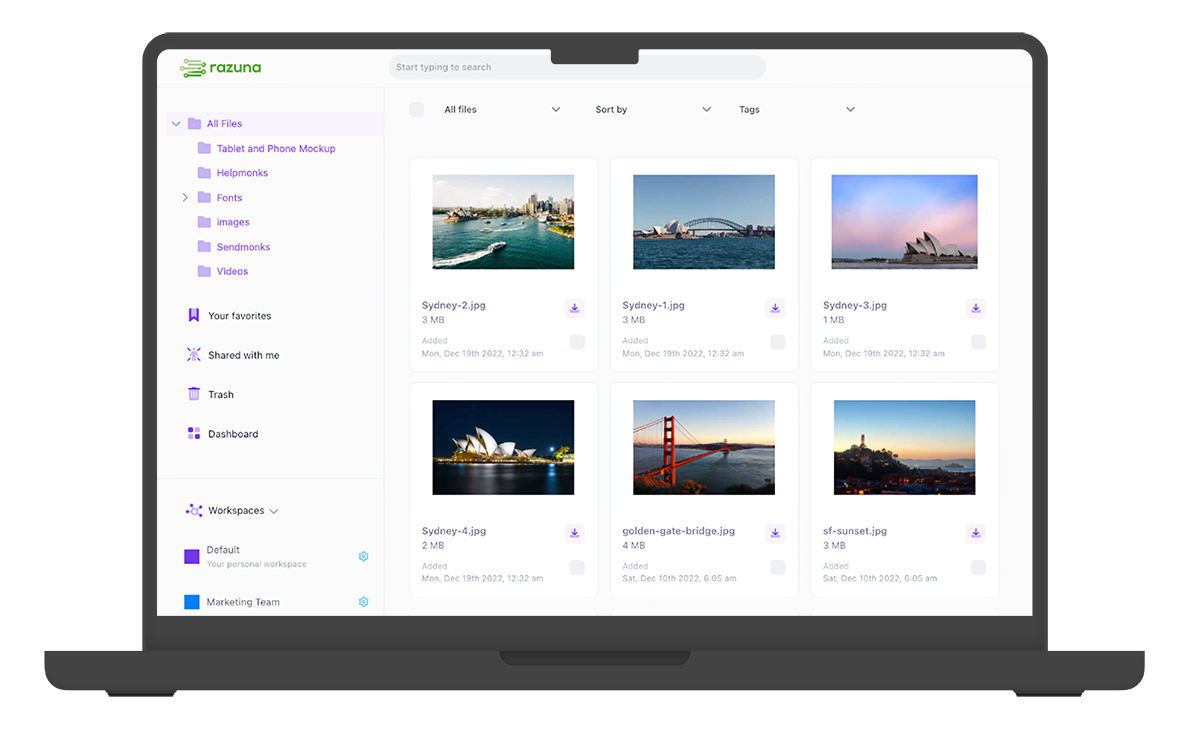Viewport: 1200px width, 734px height.
Task: Toggle the Workspaces list chevron
Action: click(x=274, y=511)
